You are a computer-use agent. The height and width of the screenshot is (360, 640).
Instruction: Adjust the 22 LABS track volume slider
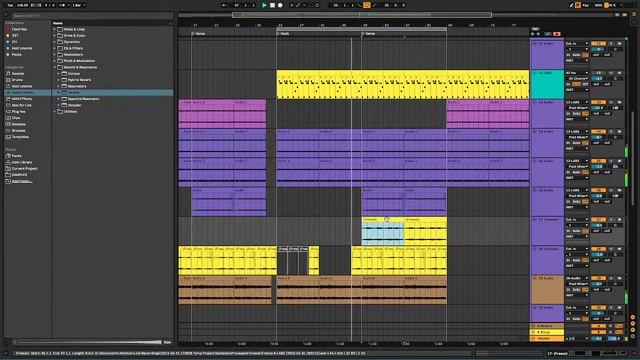pos(598,78)
